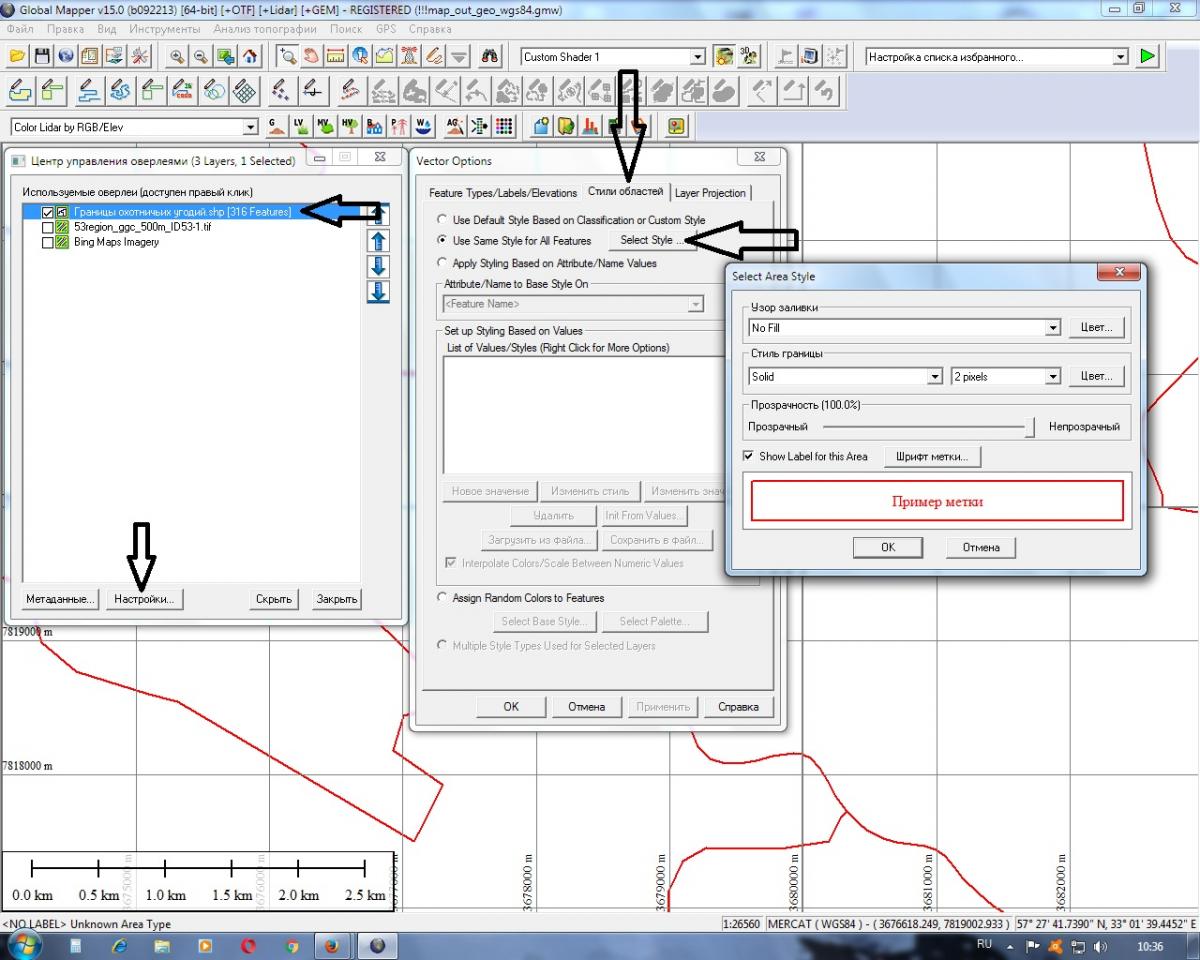This screenshot has height=960, width=1200.
Task: Switch to the Layer Projection tab
Action: (710, 193)
